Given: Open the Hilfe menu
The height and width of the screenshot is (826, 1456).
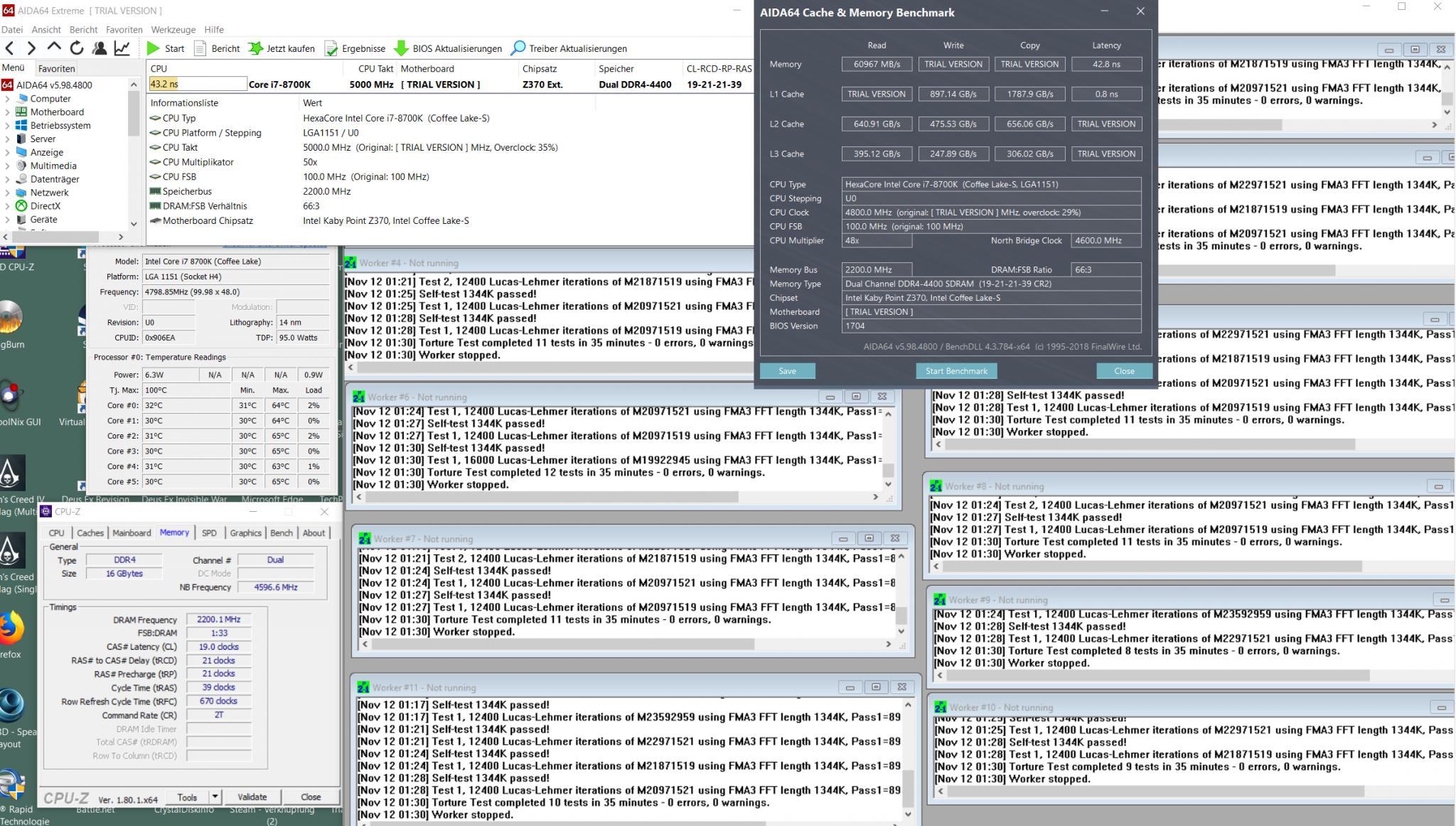Looking at the screenshot, I should tap(214, 30).
